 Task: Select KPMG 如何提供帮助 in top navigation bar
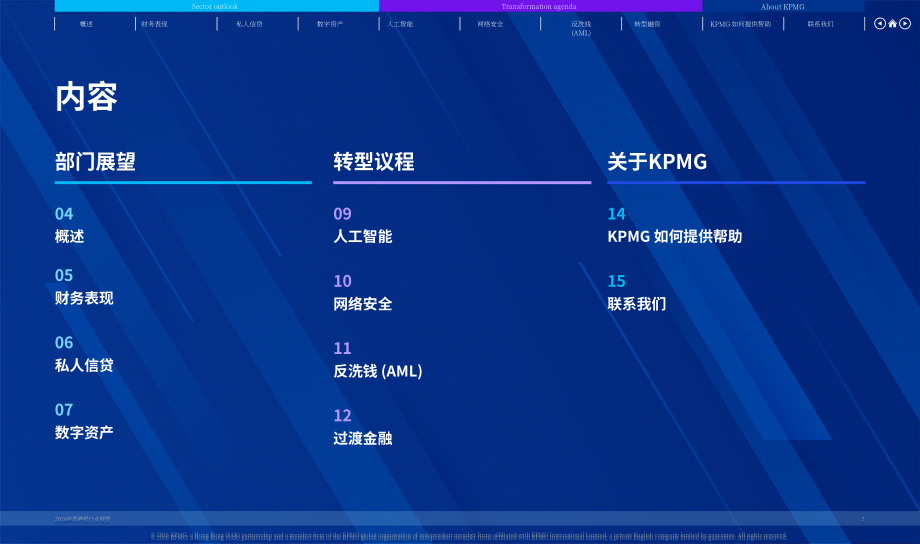tap(740, 24)
